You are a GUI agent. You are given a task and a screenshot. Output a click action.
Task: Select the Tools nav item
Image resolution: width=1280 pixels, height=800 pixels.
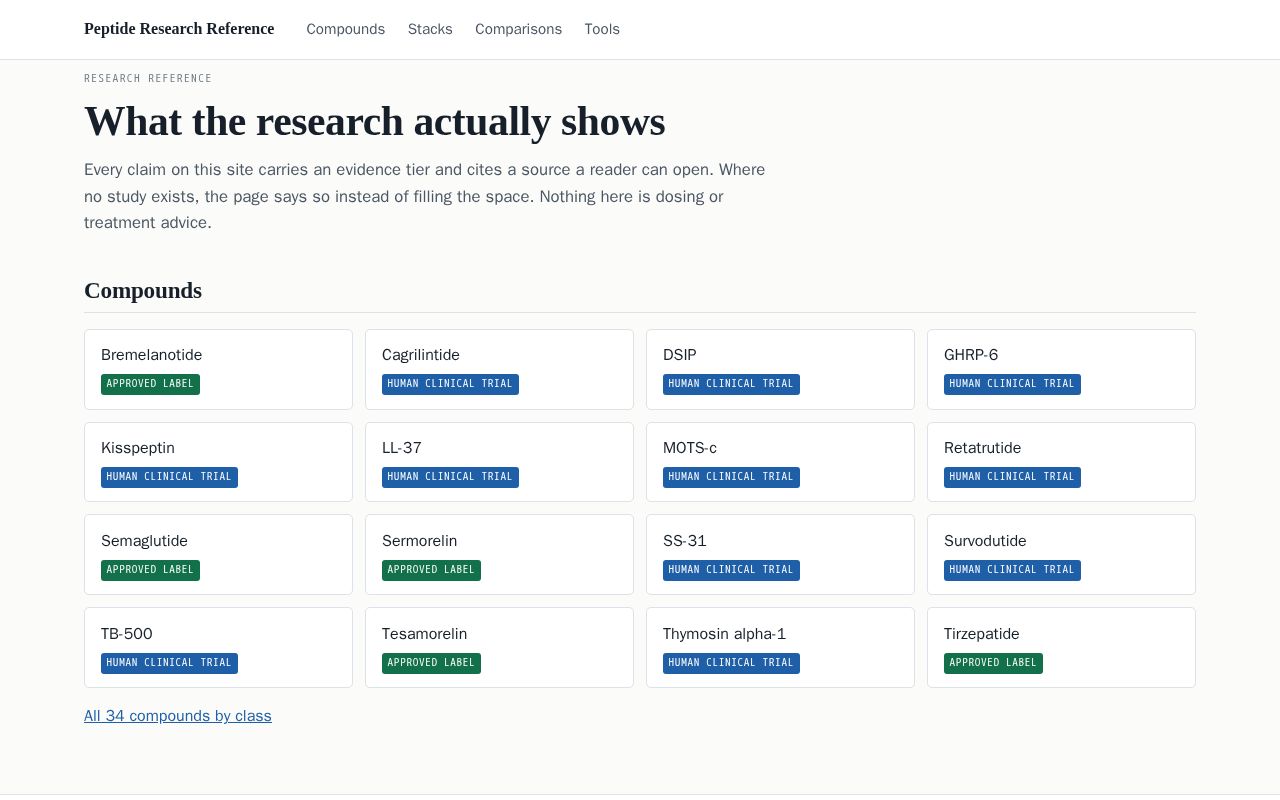pos(602,29)
